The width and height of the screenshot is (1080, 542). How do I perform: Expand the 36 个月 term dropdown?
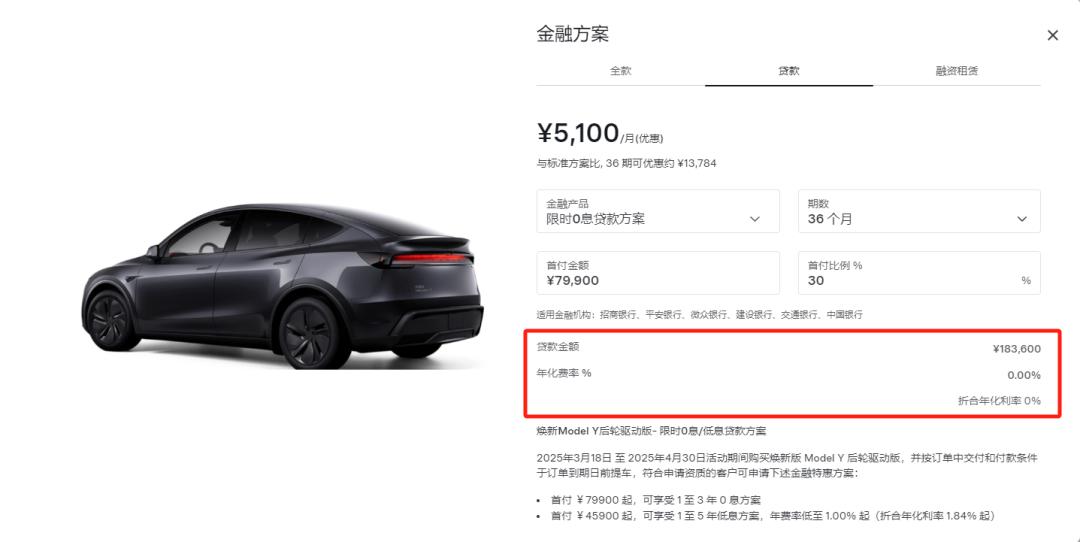(x=919, y=211)
